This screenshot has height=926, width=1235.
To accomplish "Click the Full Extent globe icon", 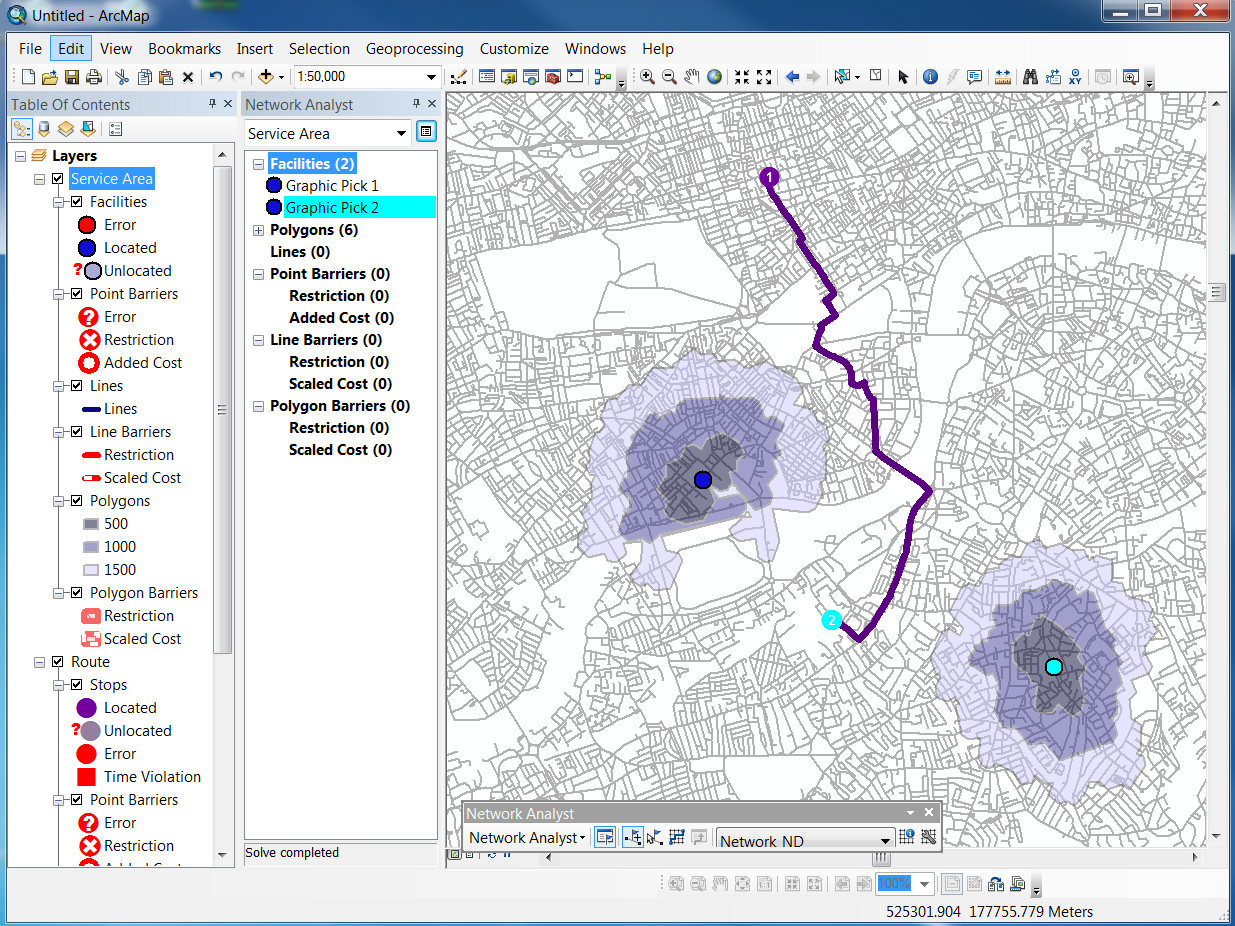I will (715, 77).
